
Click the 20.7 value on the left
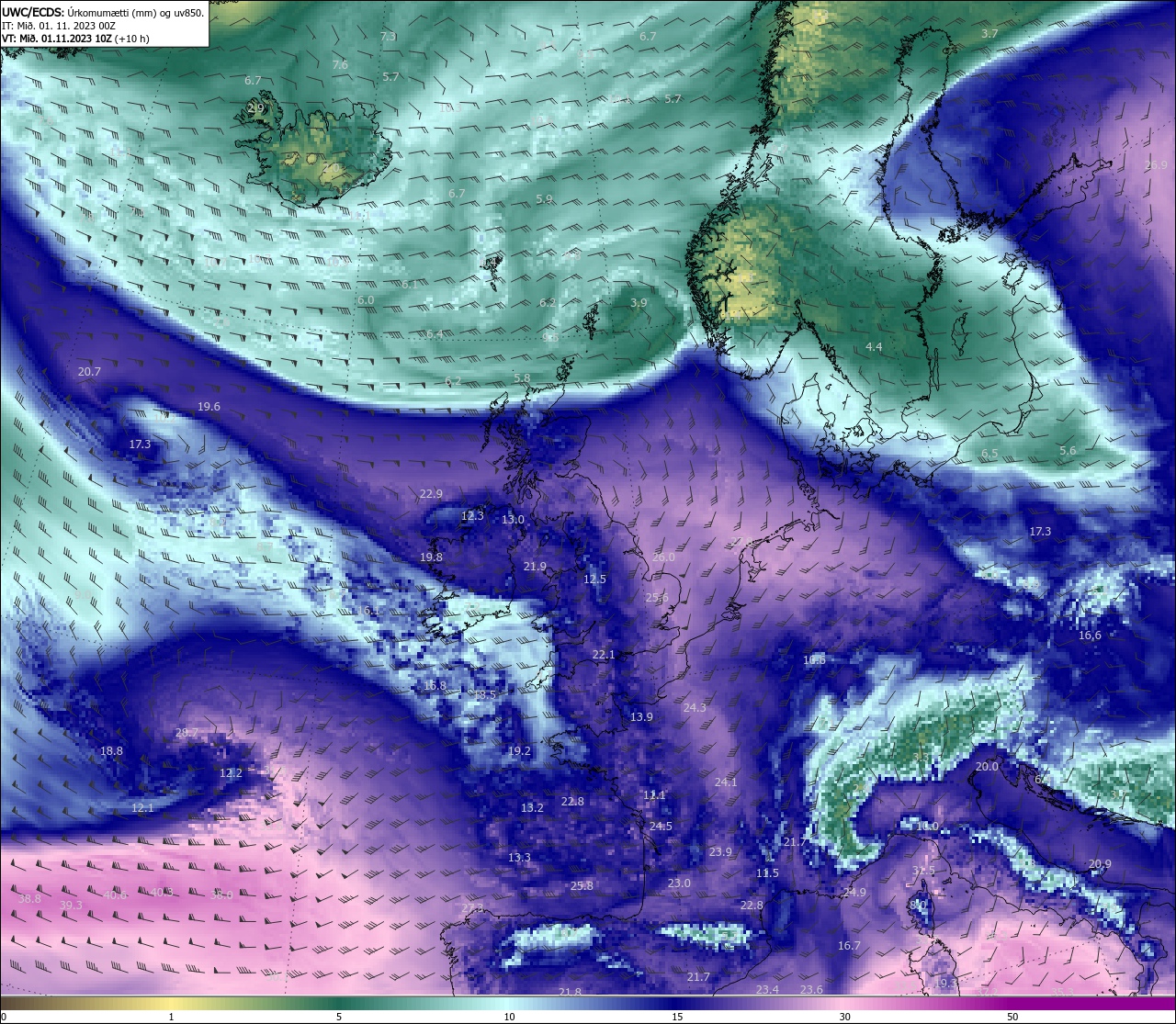click(89, 372)
